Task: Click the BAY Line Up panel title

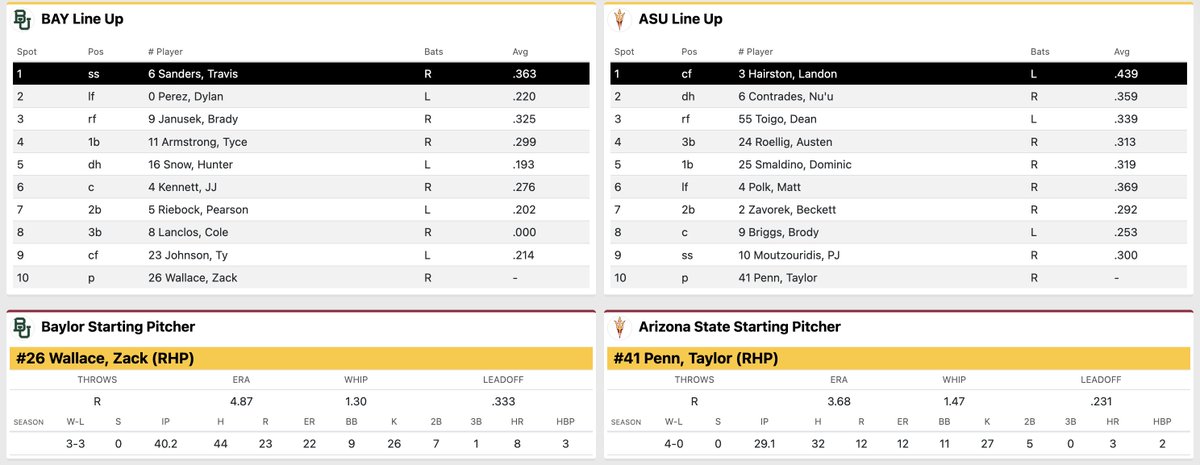Action: pos(82,19)
